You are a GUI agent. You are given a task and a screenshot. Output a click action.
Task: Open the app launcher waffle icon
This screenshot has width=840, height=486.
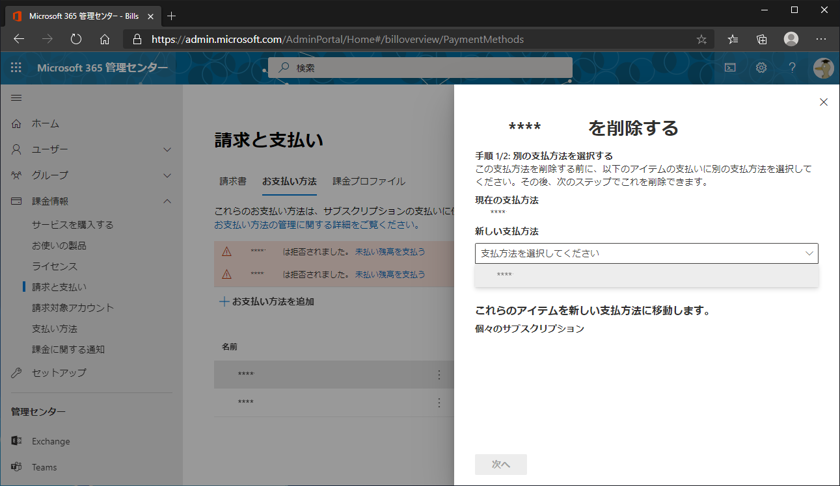[16, 68]
